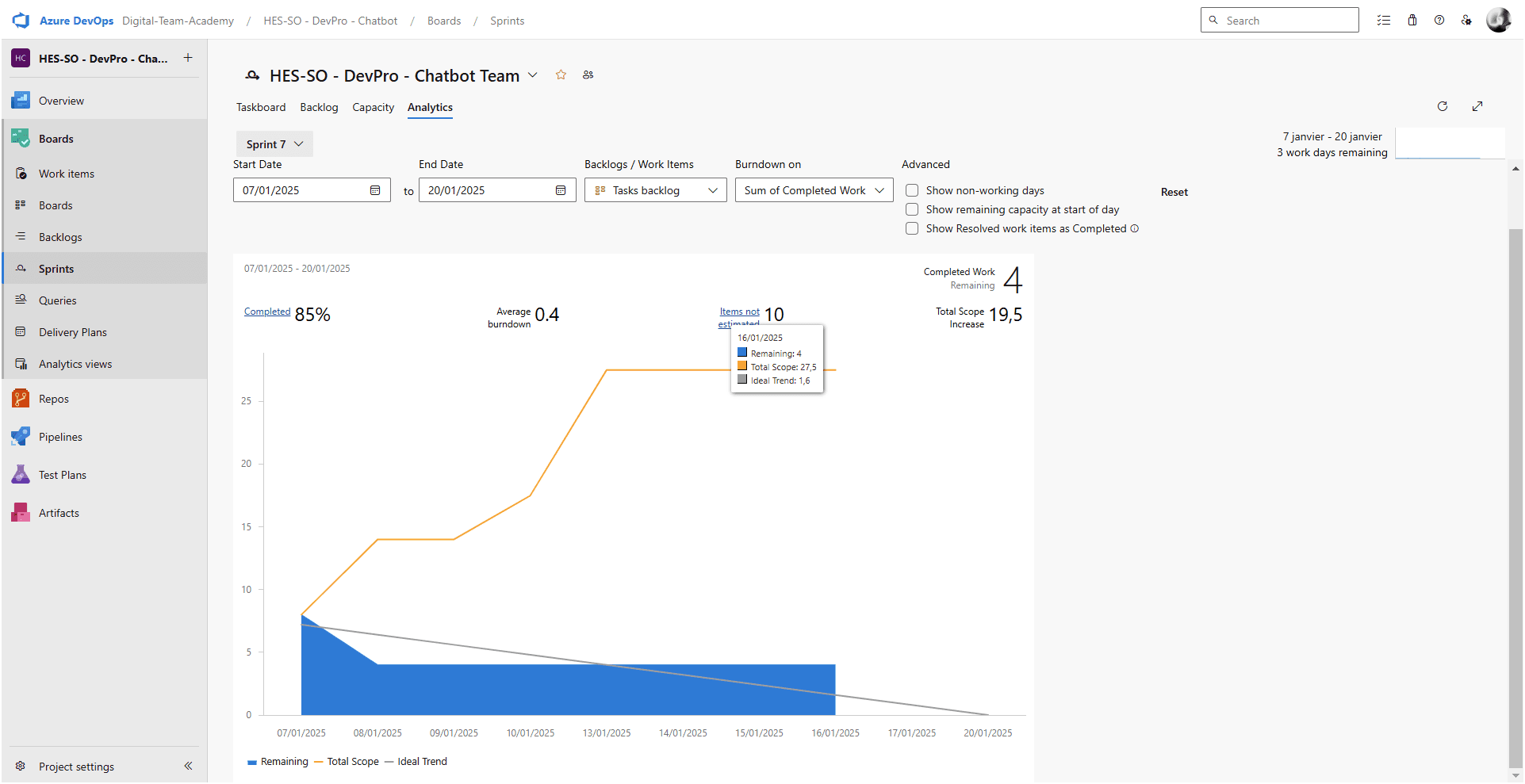Click the Work items icon

click(x=21, y=174)
